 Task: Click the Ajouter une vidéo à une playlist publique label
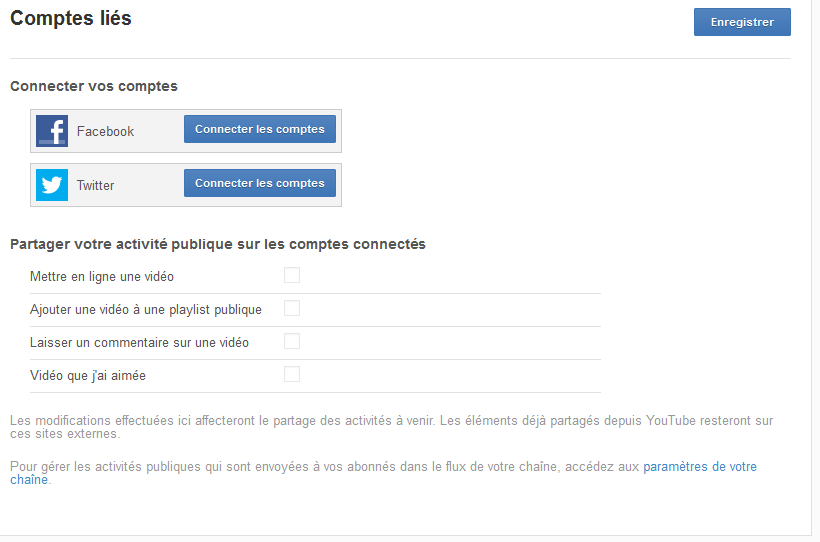tap(146, 310)
